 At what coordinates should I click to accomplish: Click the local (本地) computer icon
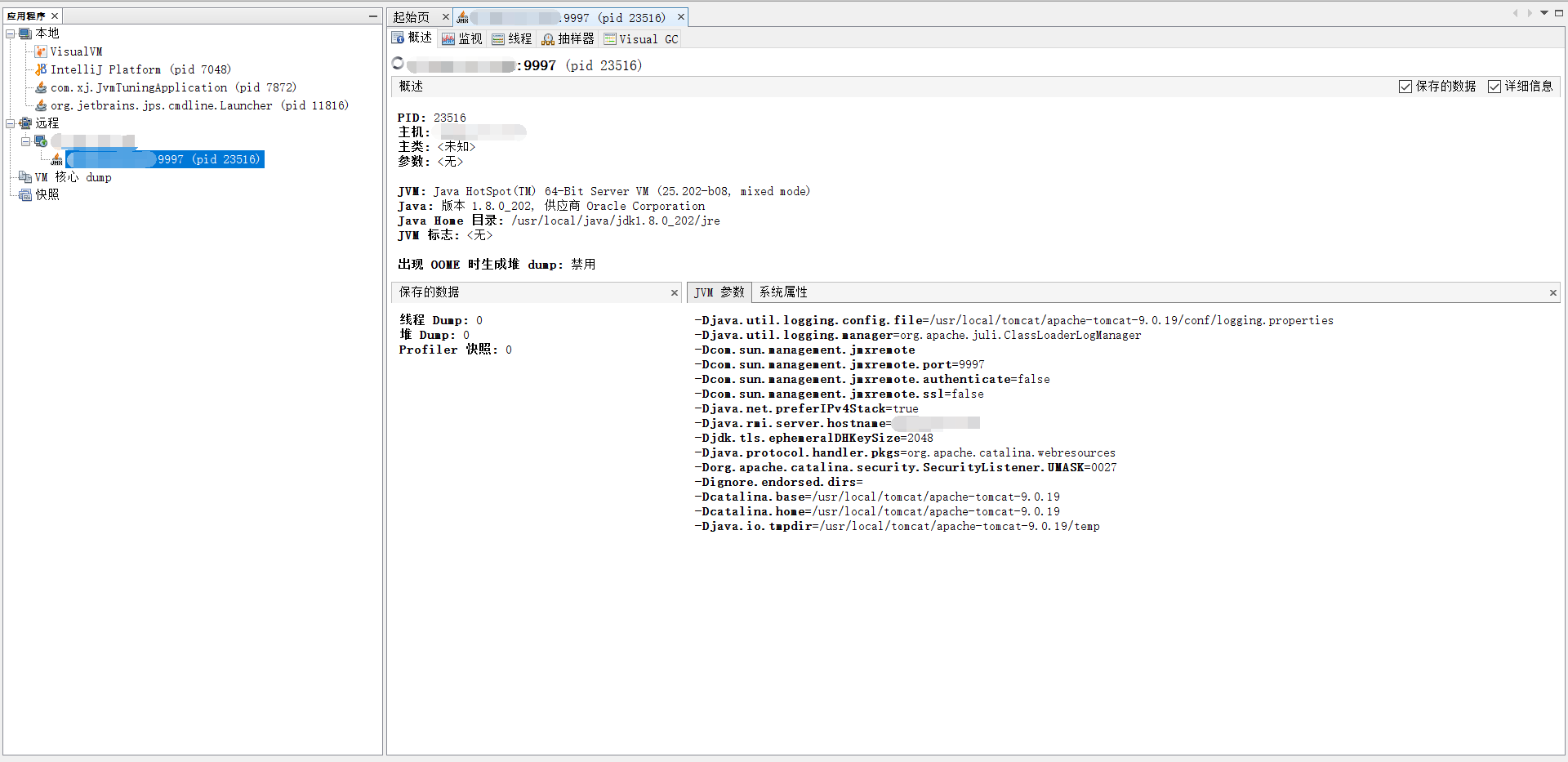point(25,33)
